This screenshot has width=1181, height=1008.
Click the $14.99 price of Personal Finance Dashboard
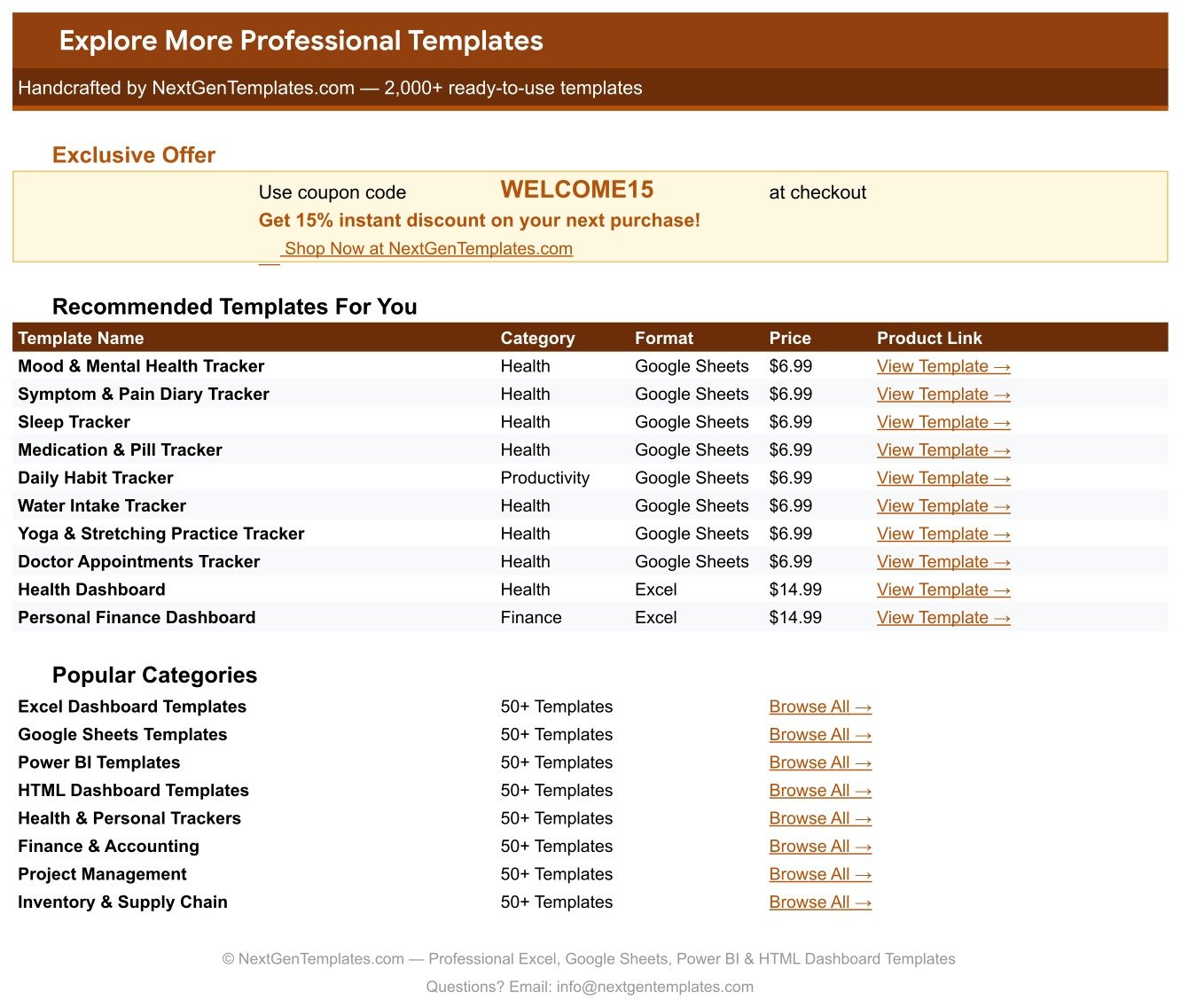coord(795,618)
